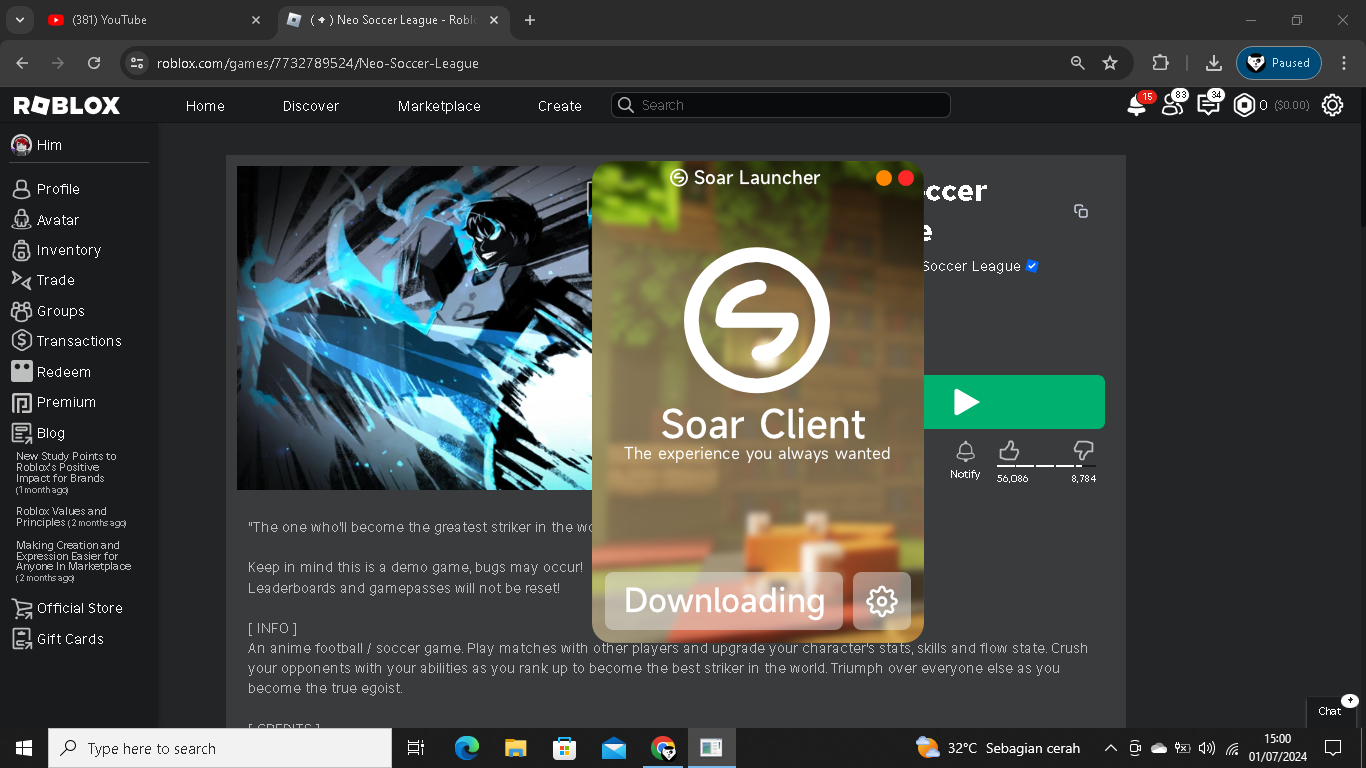This screenshot has height=768, width=1366.
Task: Click the copy icon near the game title
Action: [x=1081, y=211]
